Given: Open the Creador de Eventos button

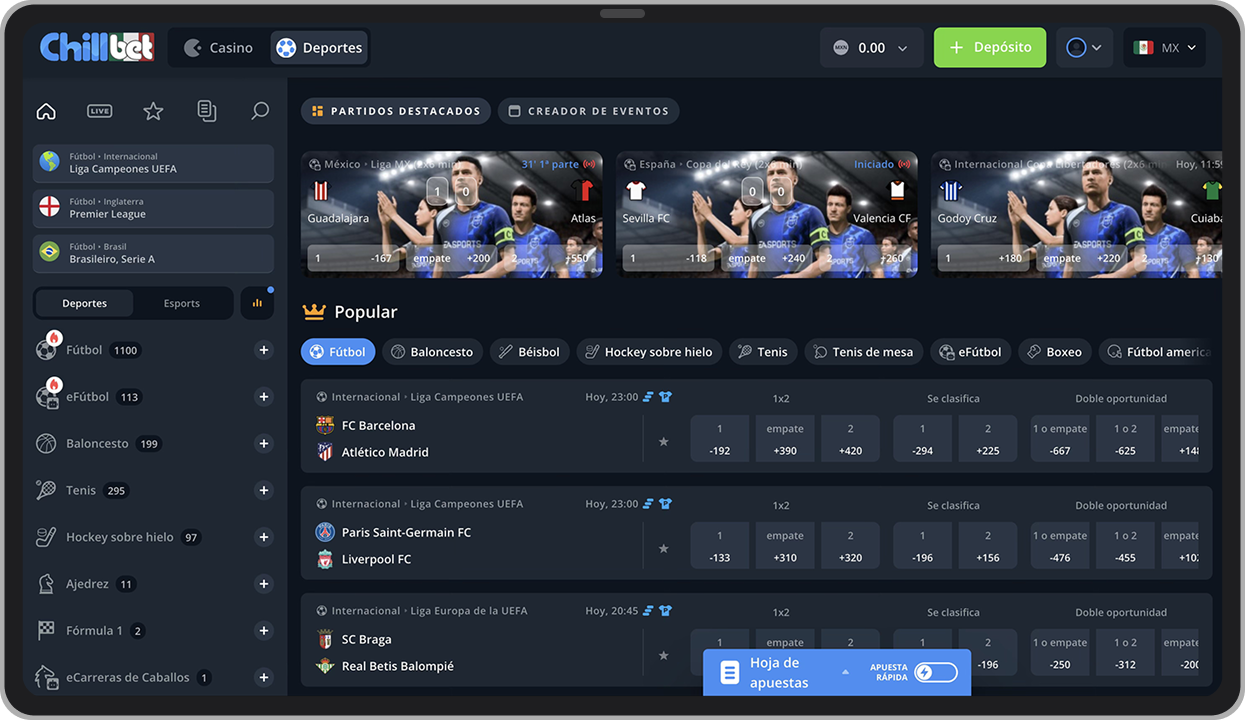Looking at the screenshot, I should point(588,111).
